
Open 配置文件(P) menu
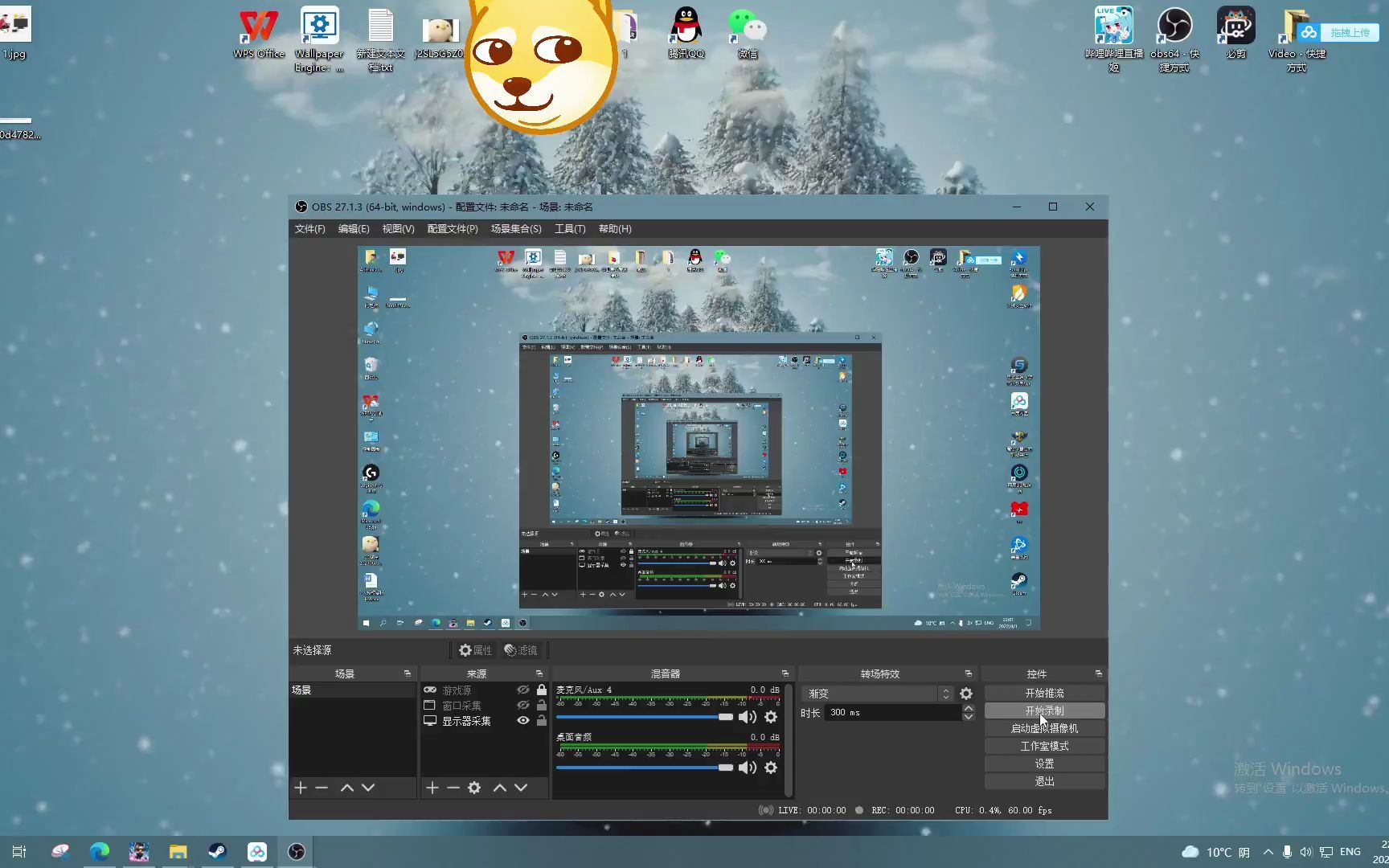(453, 229)
